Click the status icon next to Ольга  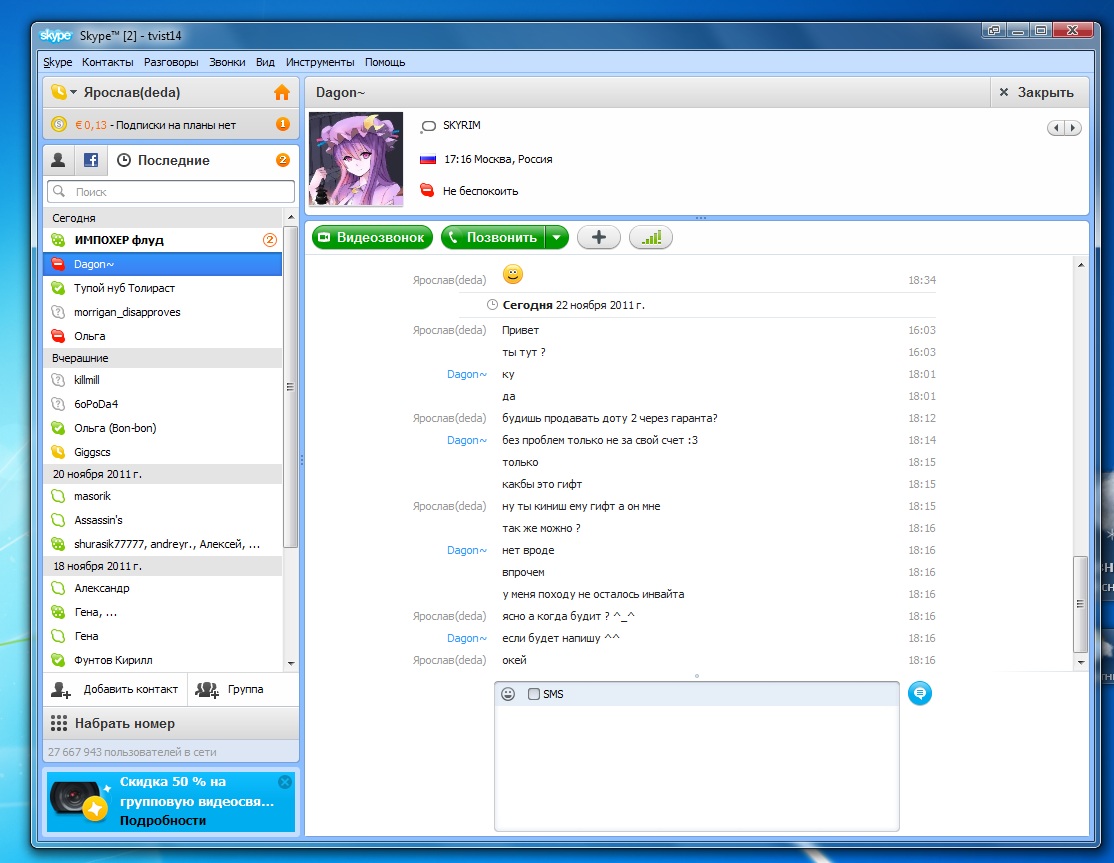58,336
